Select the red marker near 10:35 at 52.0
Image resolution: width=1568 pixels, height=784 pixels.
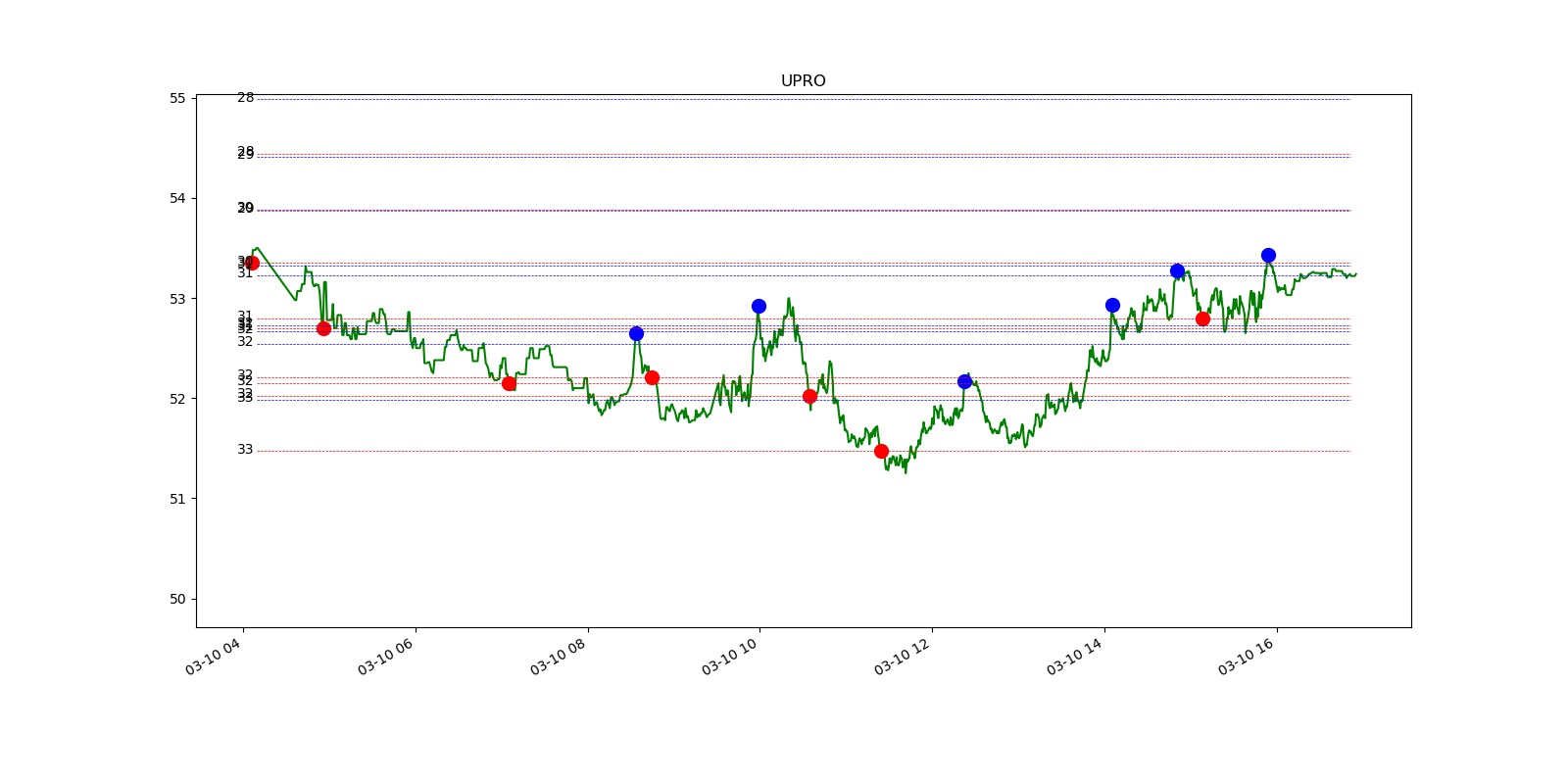point(809,396)
